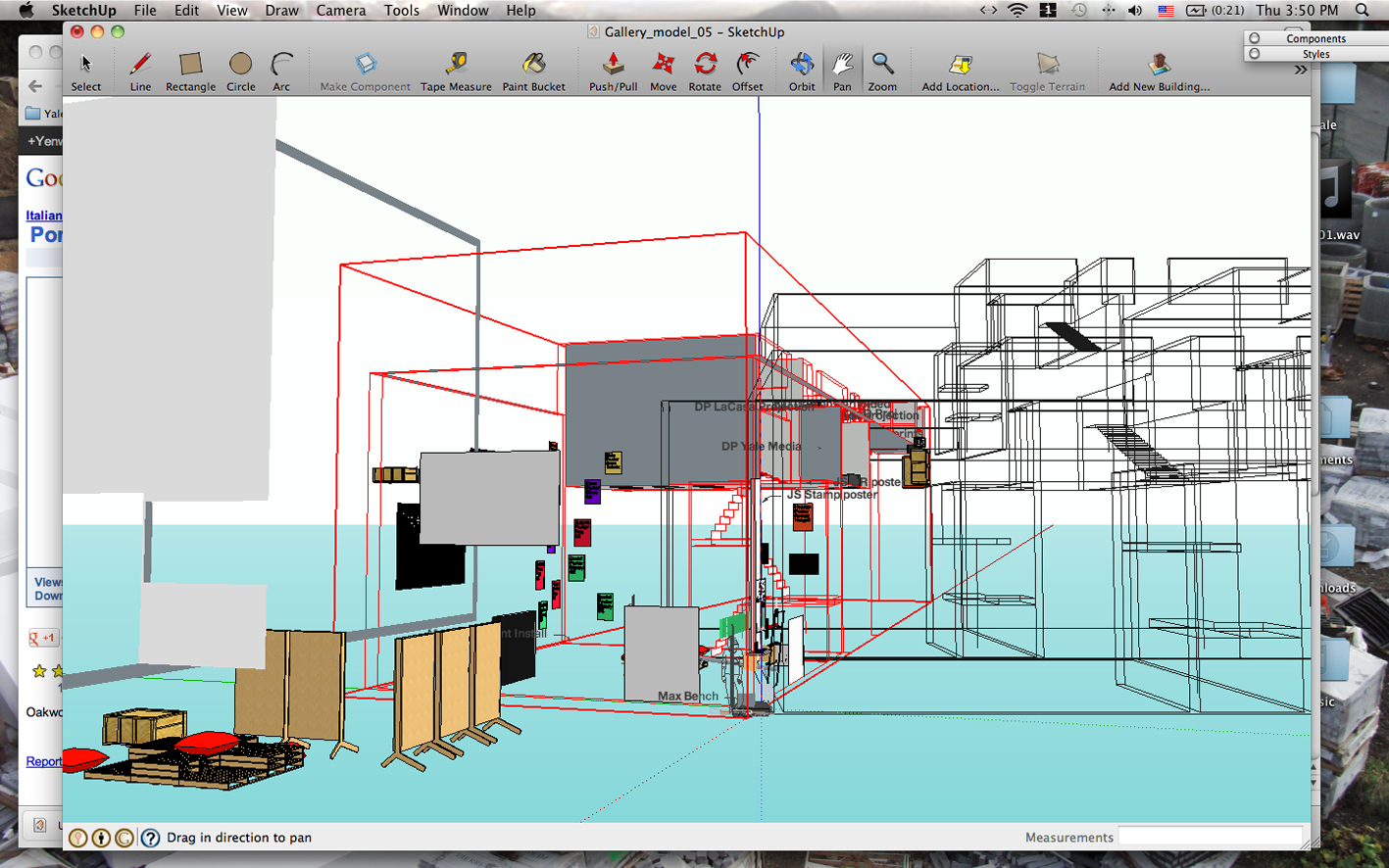Screen dimensions: 1389x868
Task: Click the third round status bar icon
Action: pos(124,838)
